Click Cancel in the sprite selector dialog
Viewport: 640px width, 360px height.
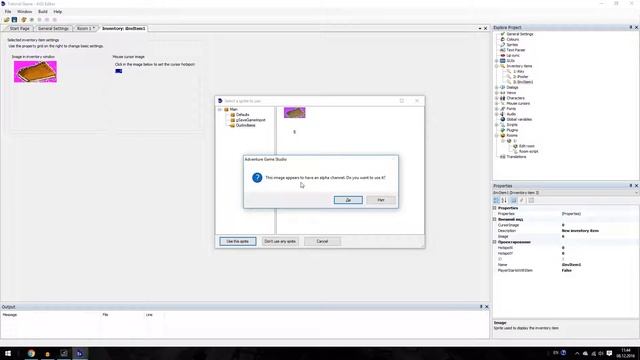pos(322,241)
